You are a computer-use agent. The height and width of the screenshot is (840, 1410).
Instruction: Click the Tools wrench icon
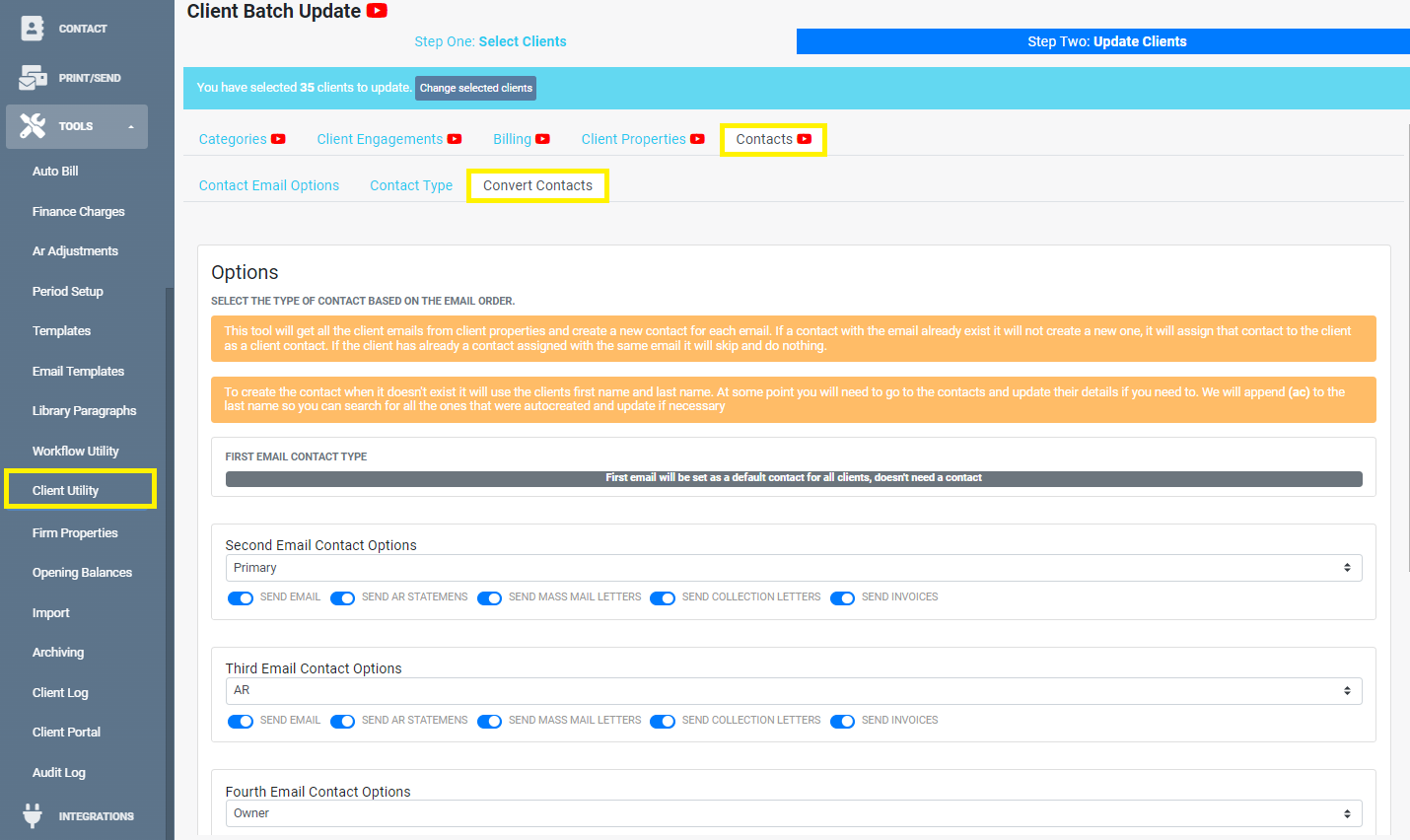click(33, 125)
